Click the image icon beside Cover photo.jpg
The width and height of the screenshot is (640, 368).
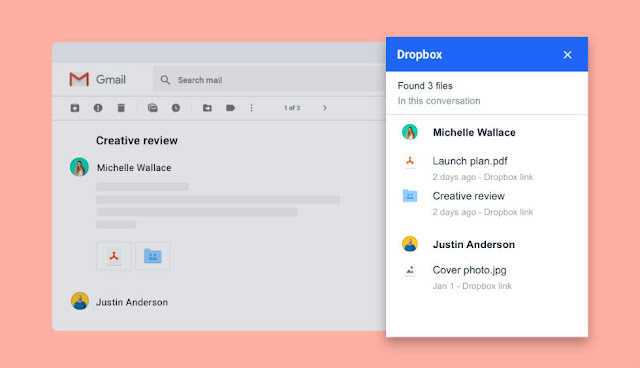pyautogui.click(x=410, y=270)
